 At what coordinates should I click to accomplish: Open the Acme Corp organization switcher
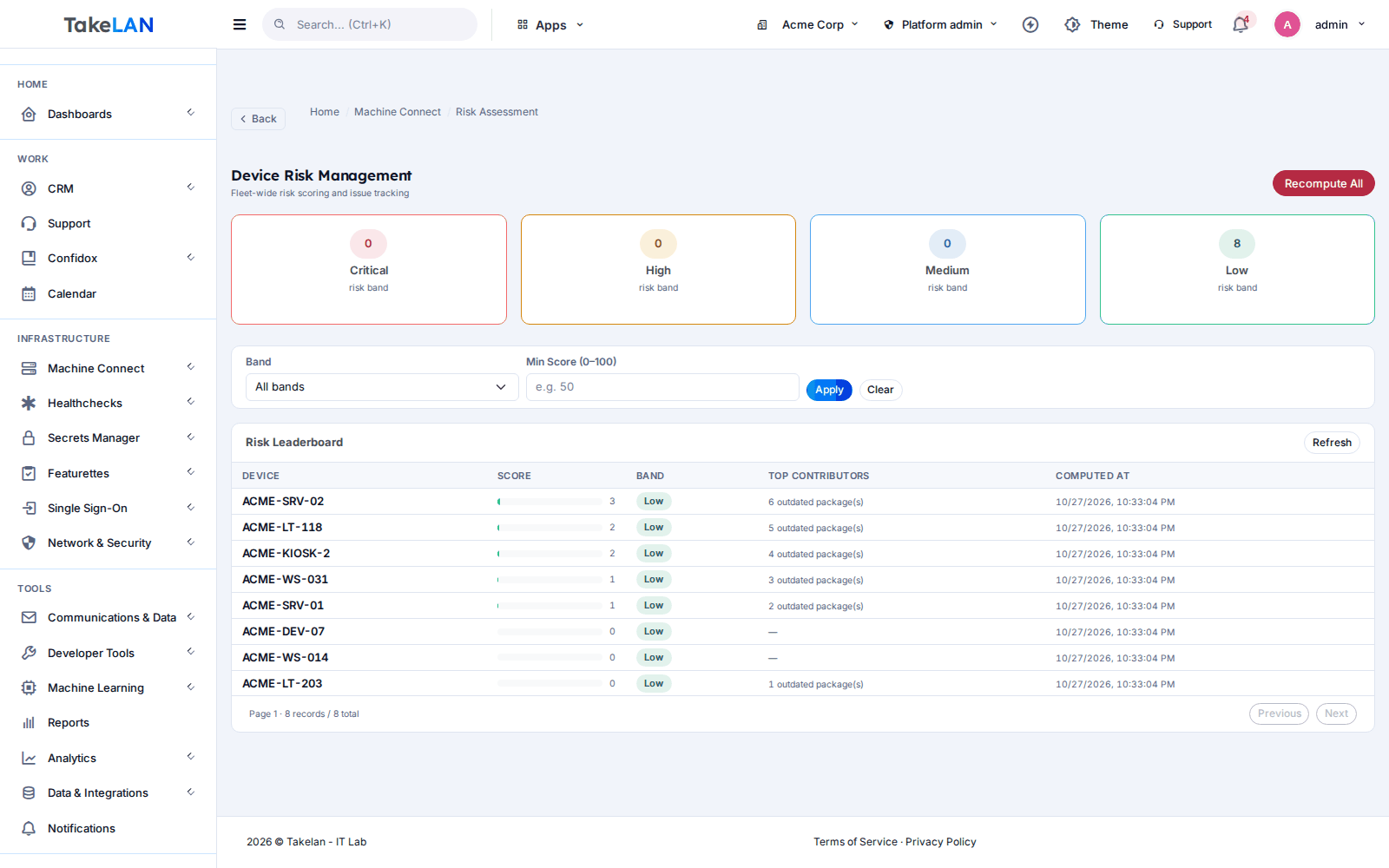807,24
